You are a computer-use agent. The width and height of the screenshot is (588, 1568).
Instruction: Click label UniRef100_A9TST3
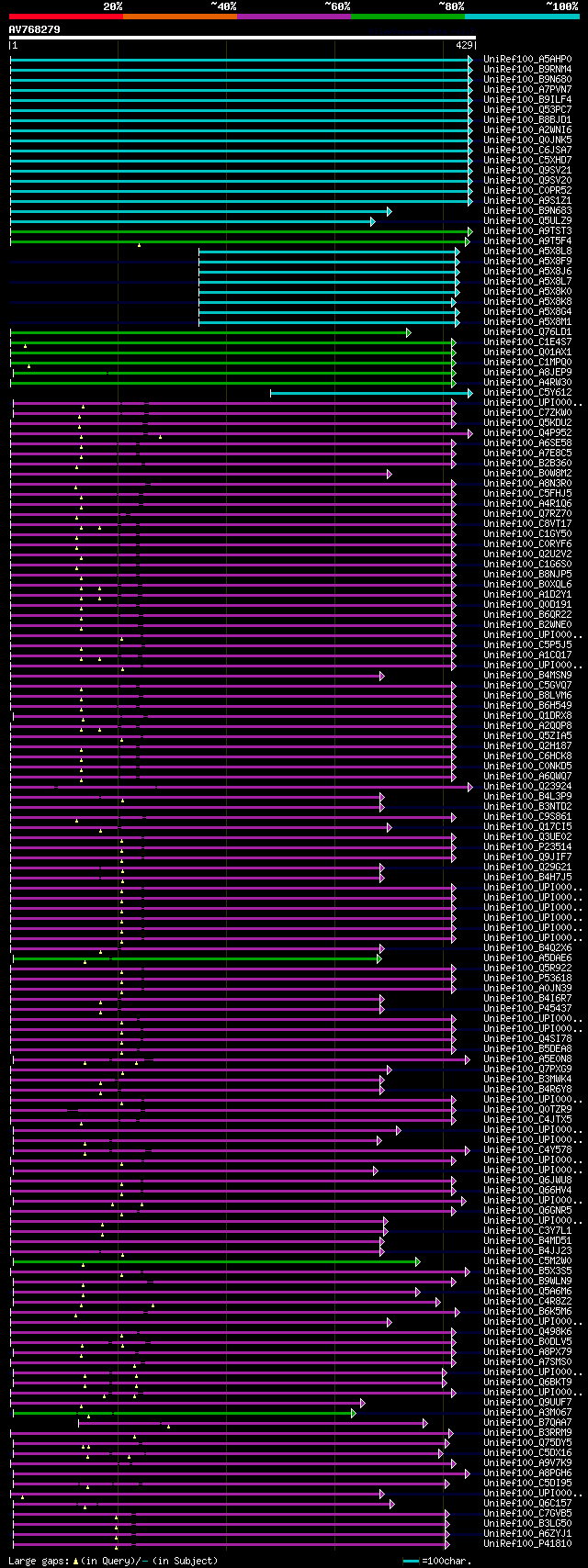(x=527, y=231)
